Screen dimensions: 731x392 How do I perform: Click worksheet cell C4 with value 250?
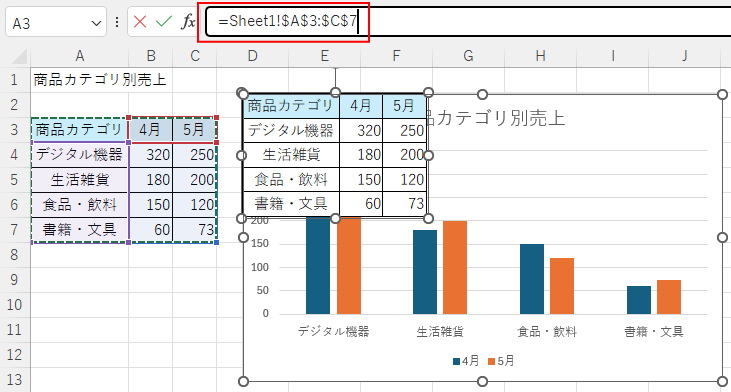pos(194,155)
